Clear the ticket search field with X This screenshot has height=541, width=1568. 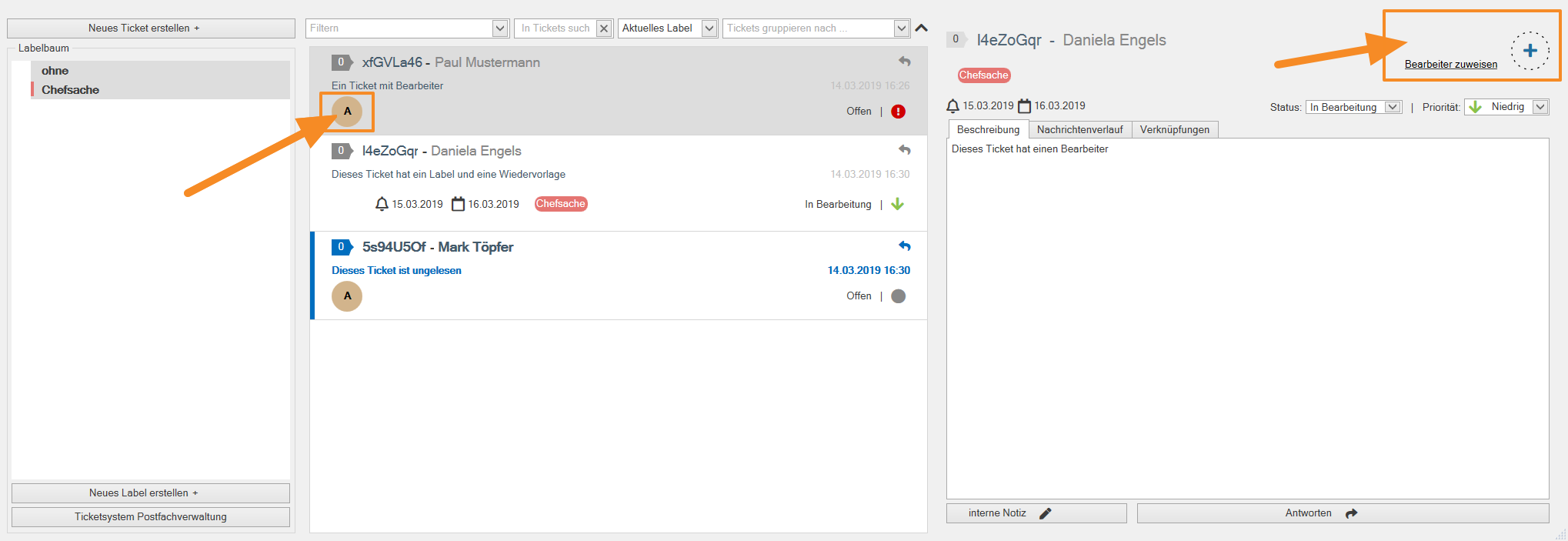coord(604,28)
